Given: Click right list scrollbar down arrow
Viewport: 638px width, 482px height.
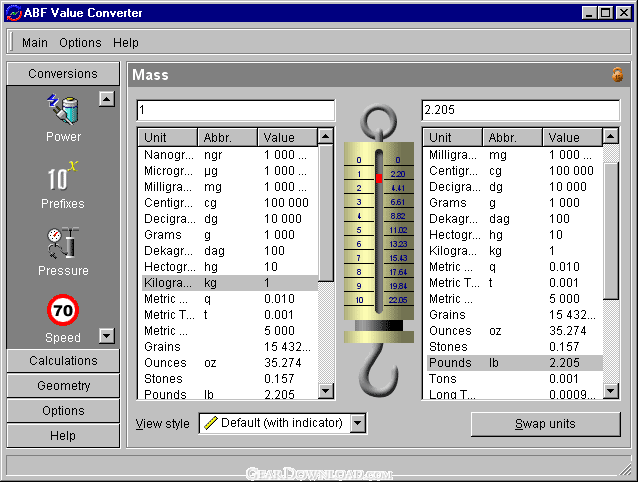Looking at the screenshot, I should tap(610, 391).
